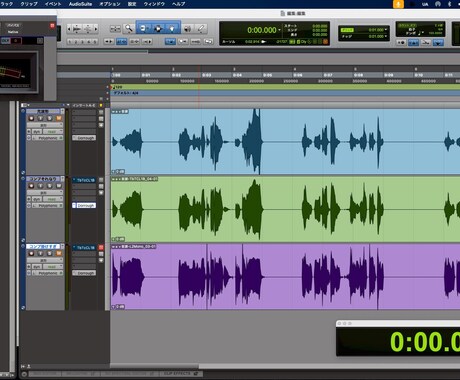Select the blue track's audio clip
This screenshot has height=380, width=460.
tap(285, 142)
